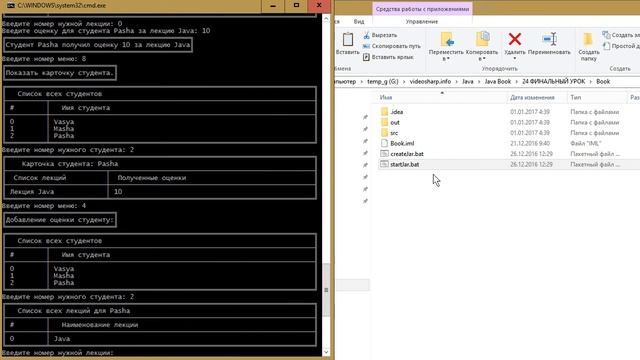
Task: Click the Cut (Вырезать) scissors icon
Action: (x=367, y=35)
